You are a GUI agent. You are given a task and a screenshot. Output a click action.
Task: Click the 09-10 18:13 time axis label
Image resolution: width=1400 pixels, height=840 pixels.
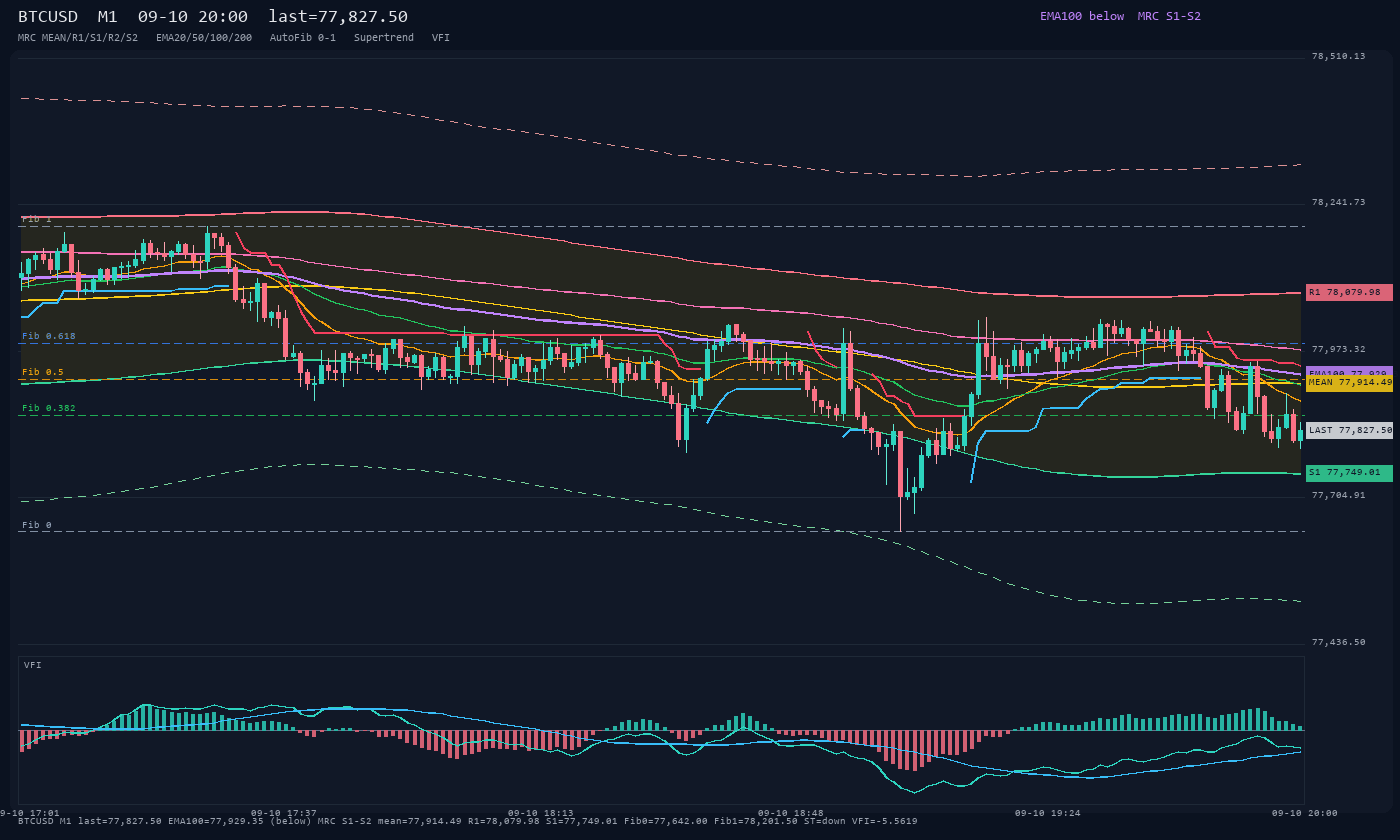(x=541, y=813)
